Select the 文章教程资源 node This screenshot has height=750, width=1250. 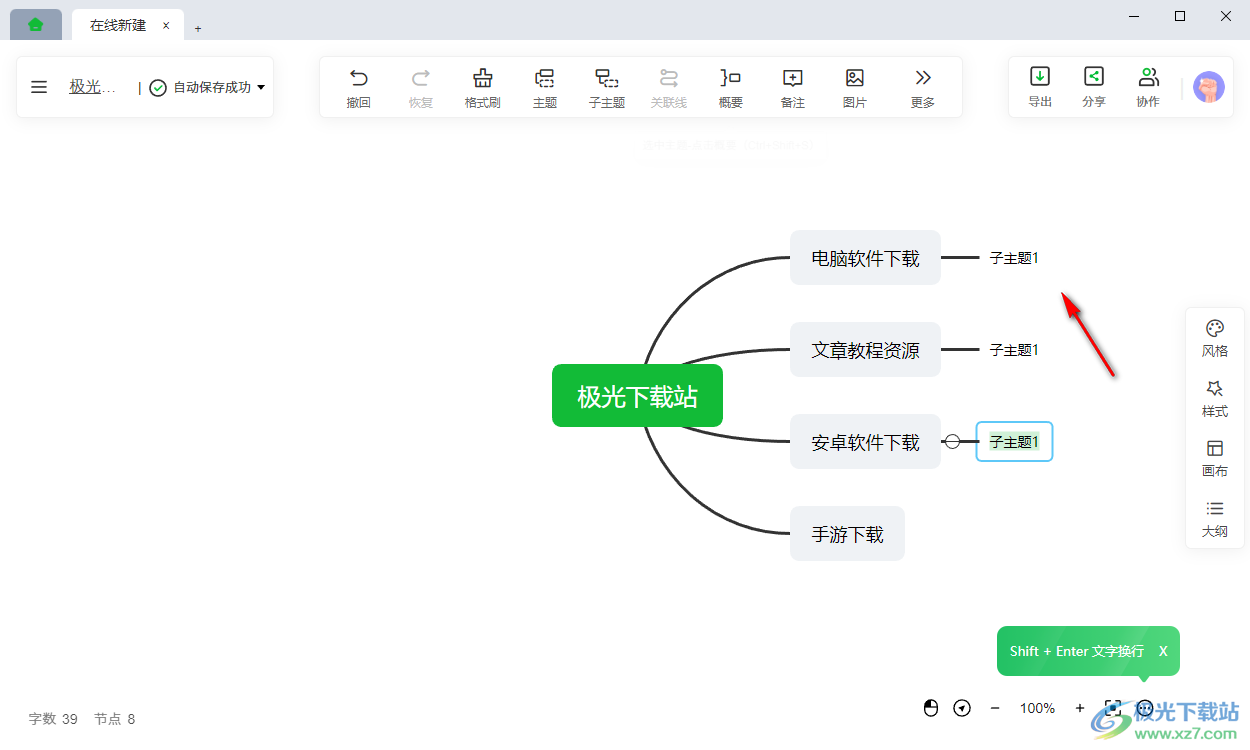coord(865,350)
